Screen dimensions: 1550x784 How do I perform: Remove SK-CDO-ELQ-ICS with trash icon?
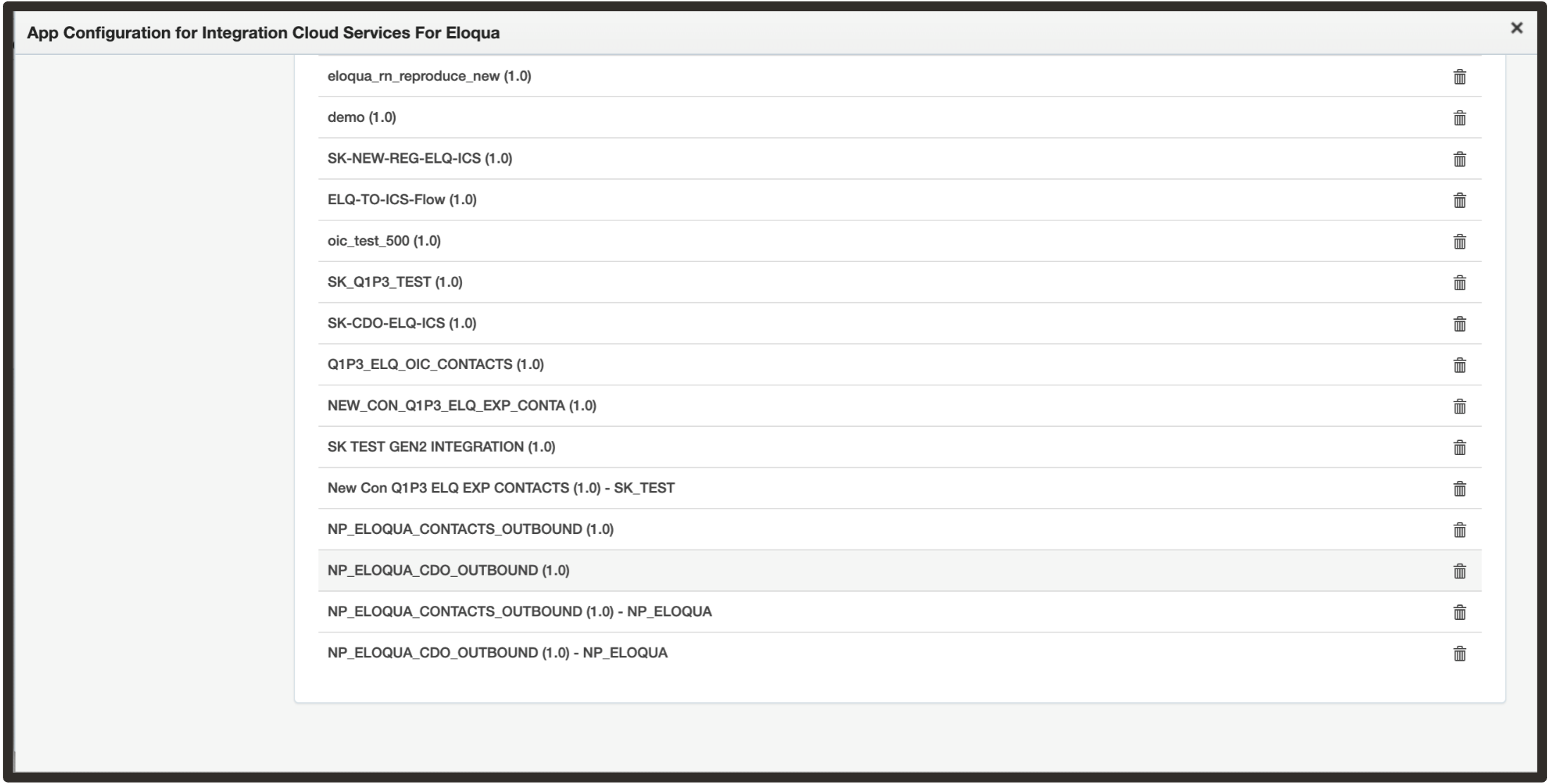click(x=1459, y=324)
